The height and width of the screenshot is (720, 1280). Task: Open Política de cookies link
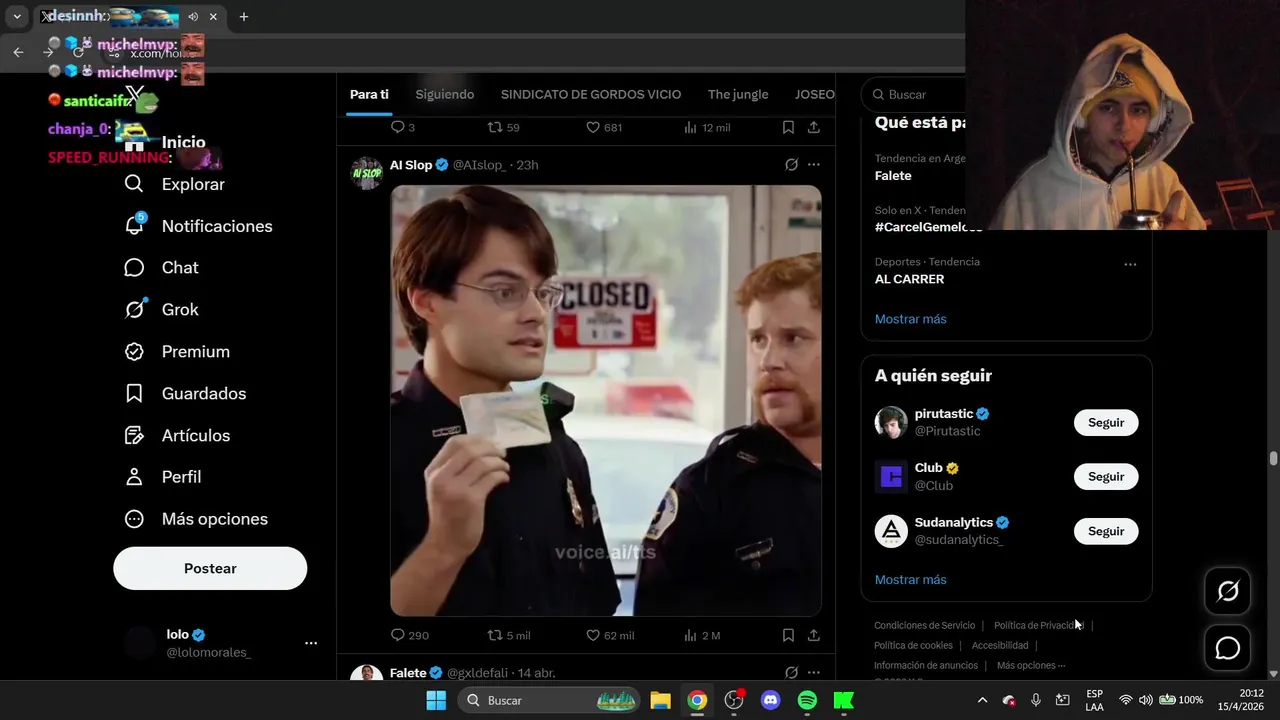point(913,645)
